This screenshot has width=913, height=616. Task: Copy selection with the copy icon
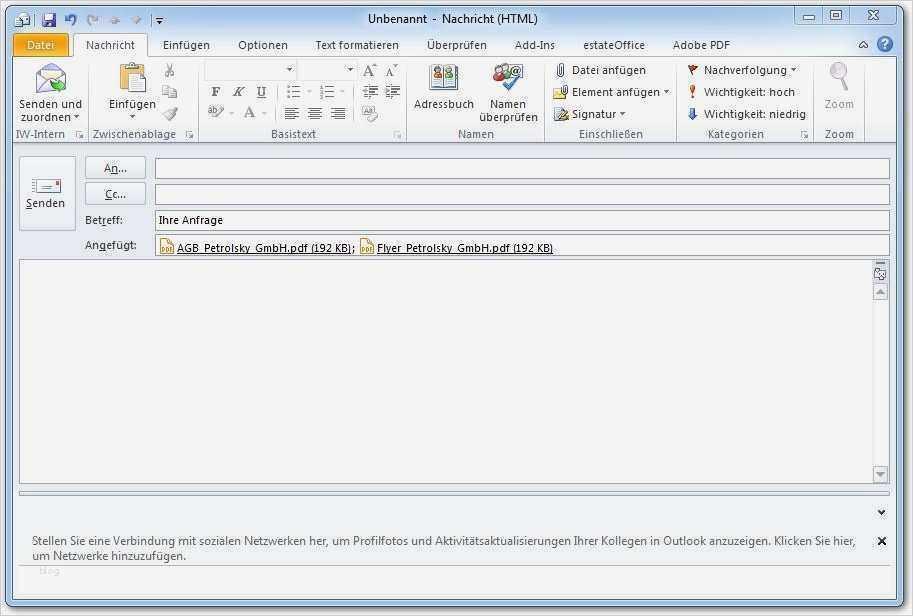pyautogui.click(x=169, y=92)
